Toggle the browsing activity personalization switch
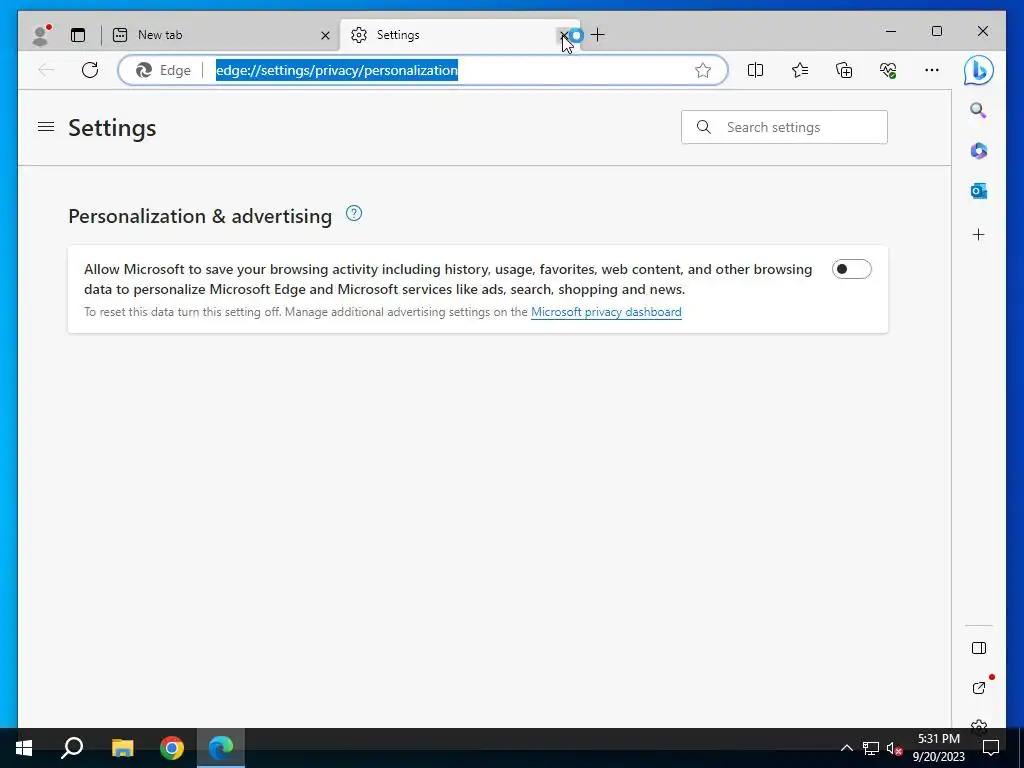Image resolution: width=1024 pixels, height=768 pixels. (851, 269)
